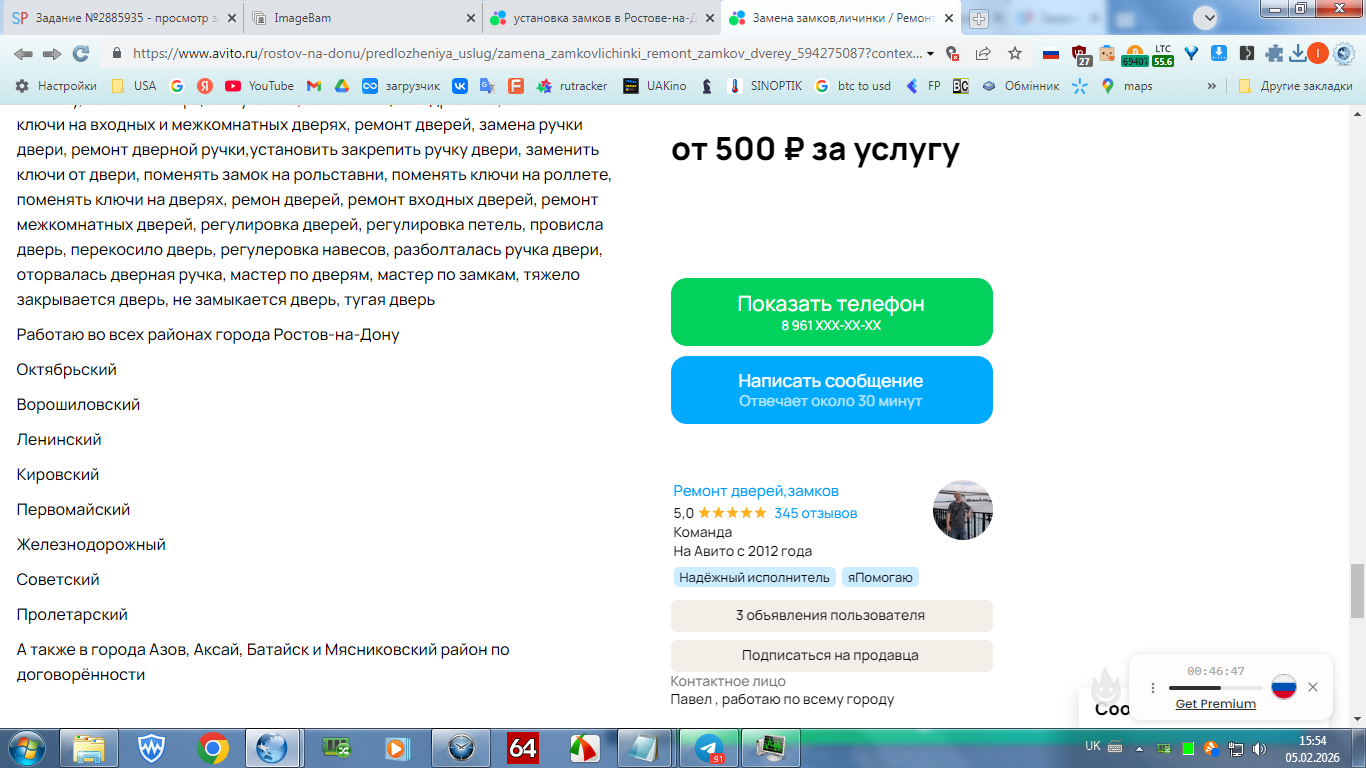This screenshot has width=1366, height=768.
Task: Launch Google Chrome from taskbar
Action: tap(212, 747)
